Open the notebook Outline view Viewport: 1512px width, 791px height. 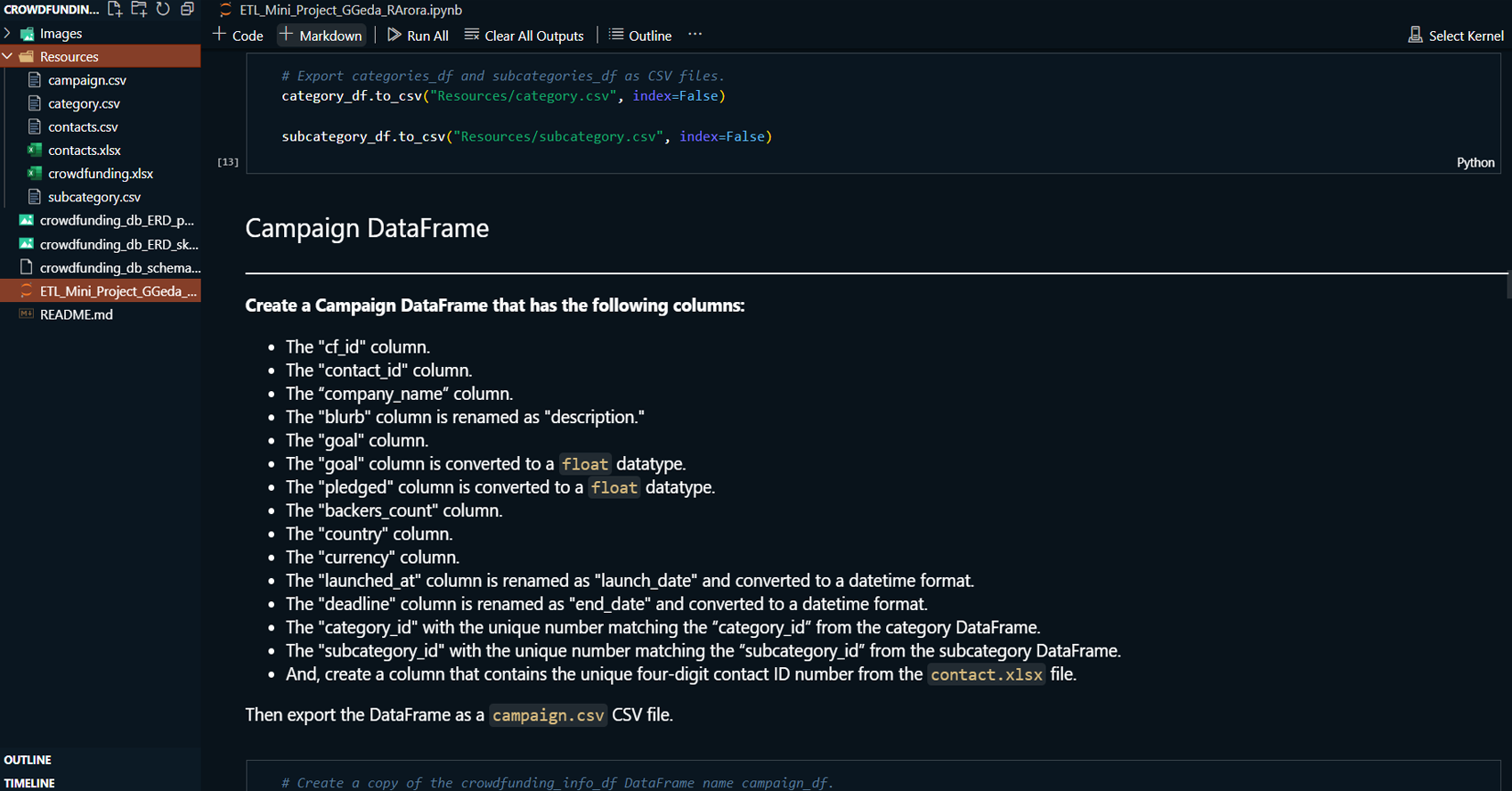pyautogui.click(x=640, y=36)
